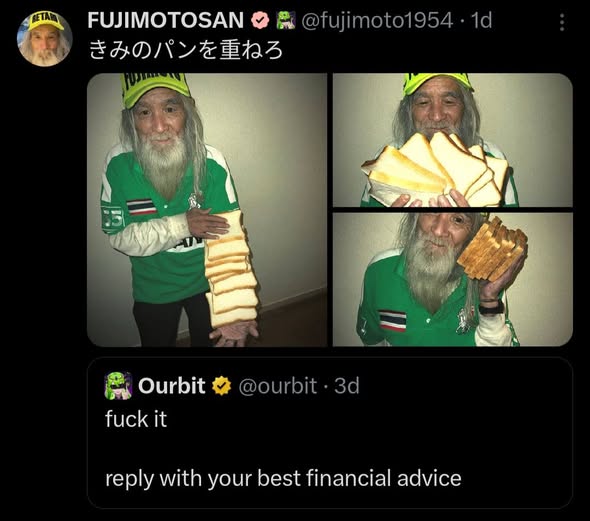The height and width of the screenshot is (521, 590).
Task: Open the photo of fanned white bread slices
Action: pyautogui.click(x=453, y=140)
